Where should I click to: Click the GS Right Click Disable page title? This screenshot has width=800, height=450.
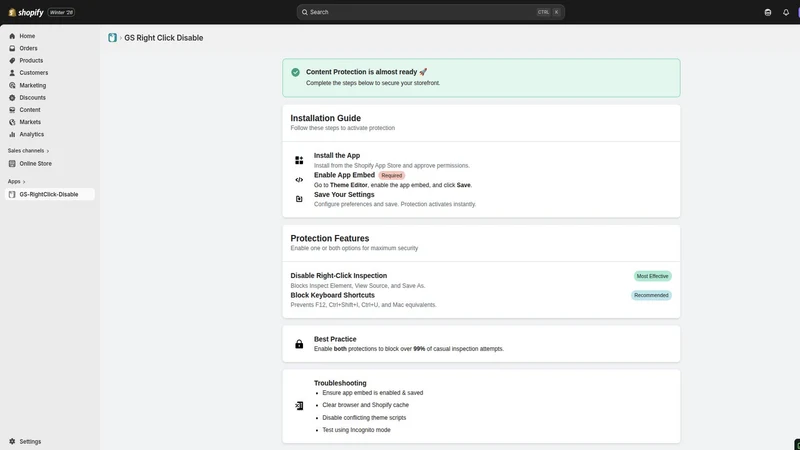pyautogui.click(x=164, y=38)
